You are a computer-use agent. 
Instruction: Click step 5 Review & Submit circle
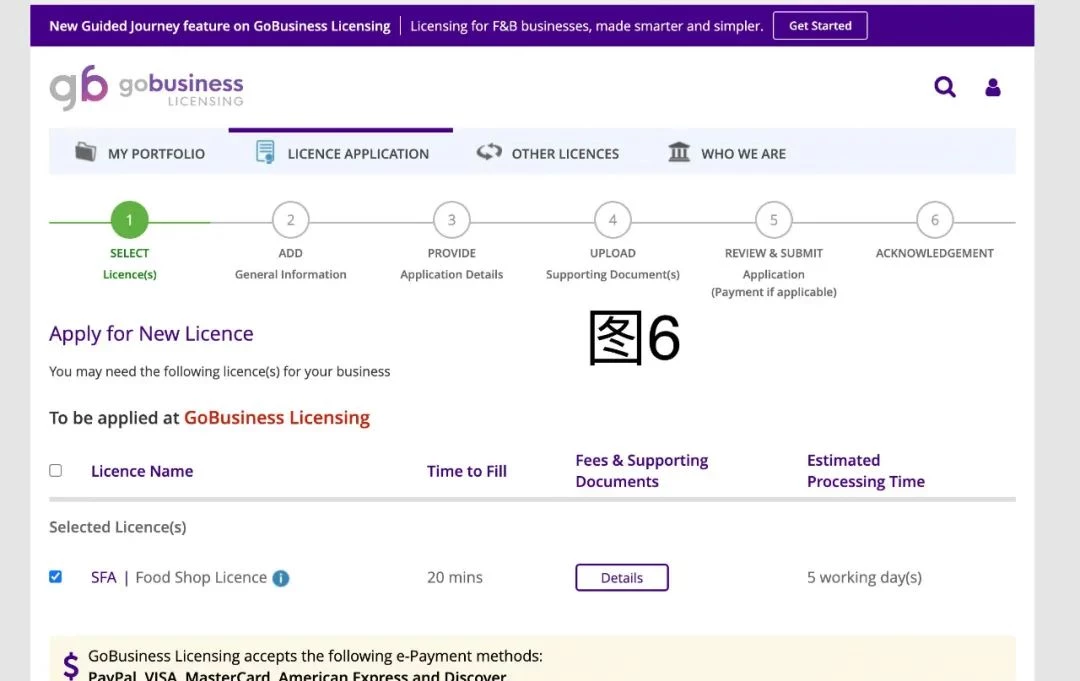pyautogui.click(x=773, y=220)
